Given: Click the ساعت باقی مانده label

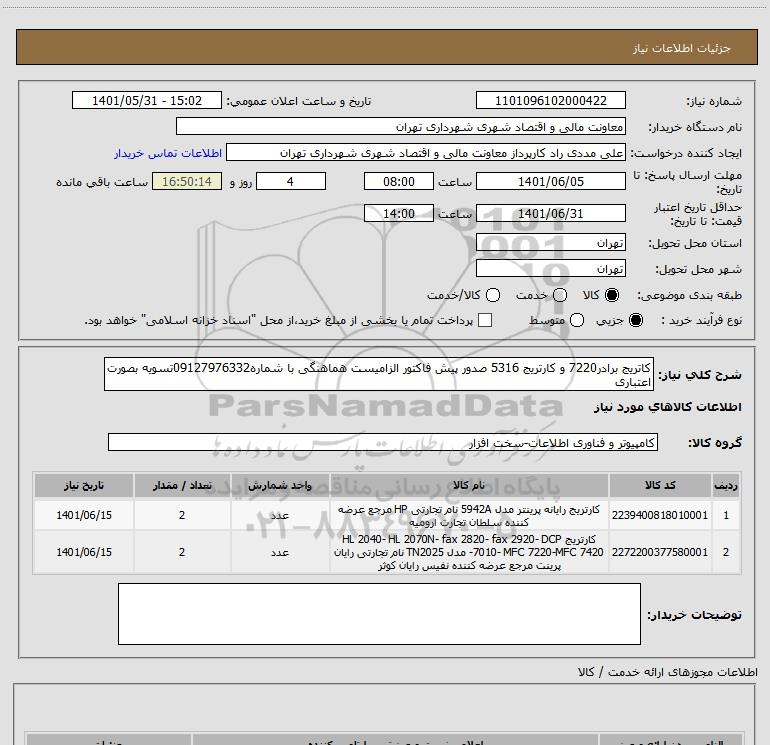Looking at the screenshot, I should pyautogui.click(x=102, y=182).
